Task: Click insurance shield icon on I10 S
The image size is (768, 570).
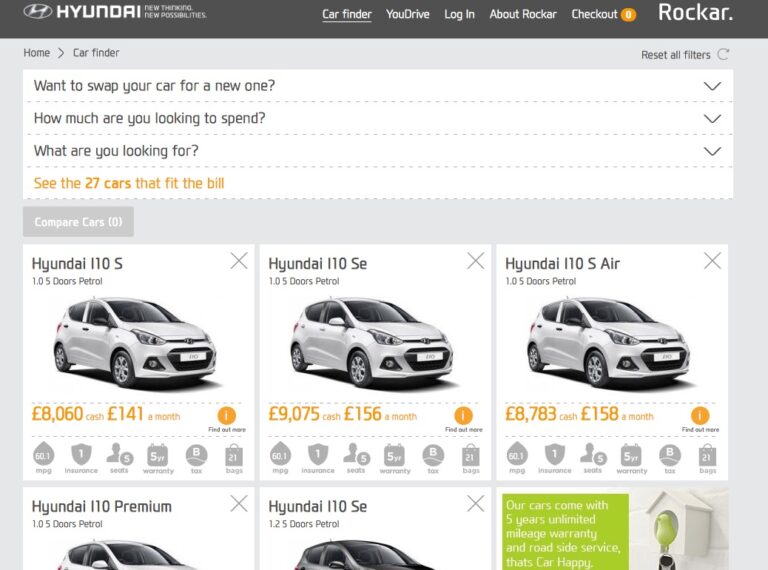Action: [81, 454]
